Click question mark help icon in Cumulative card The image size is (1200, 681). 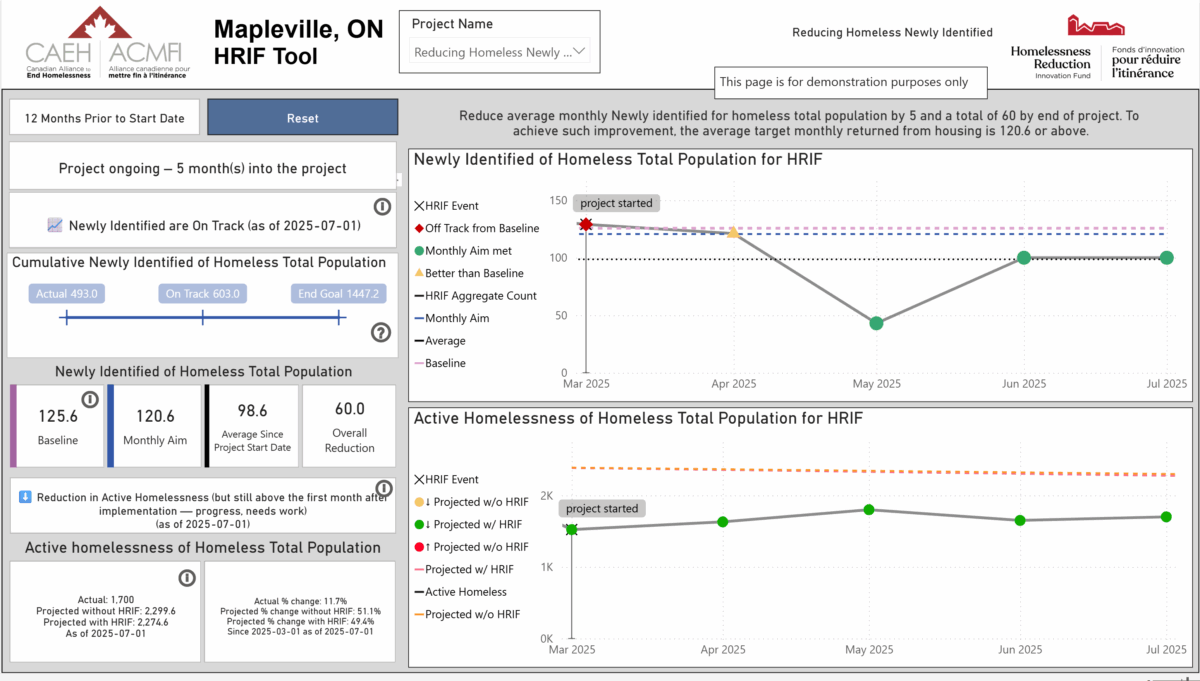[381, 333]
